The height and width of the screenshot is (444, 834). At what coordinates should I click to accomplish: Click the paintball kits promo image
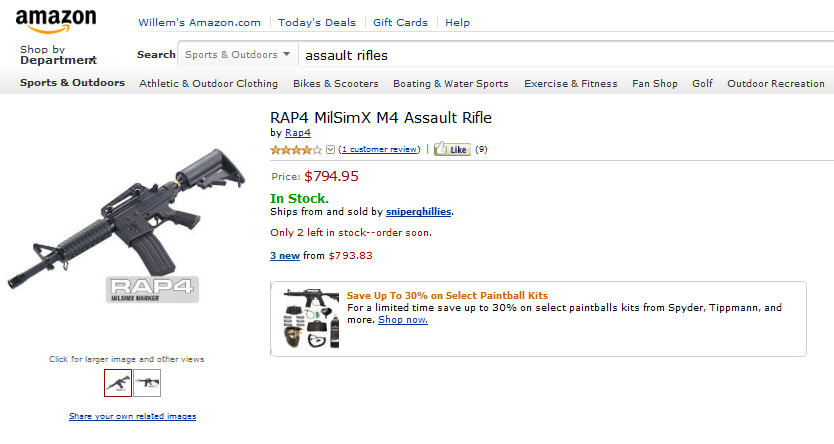[x=306, y=320]
